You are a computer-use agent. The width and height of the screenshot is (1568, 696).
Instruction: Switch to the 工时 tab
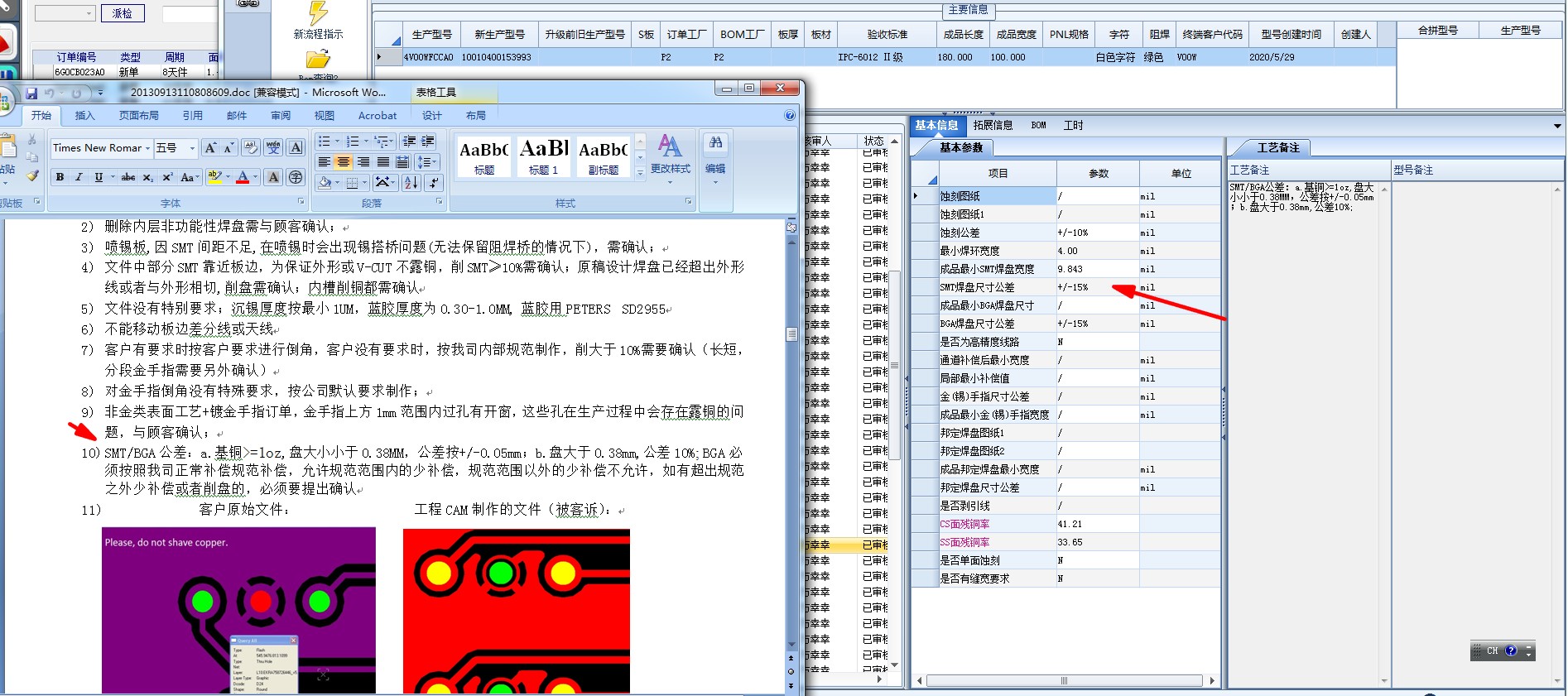click(x=1073, y=125)
